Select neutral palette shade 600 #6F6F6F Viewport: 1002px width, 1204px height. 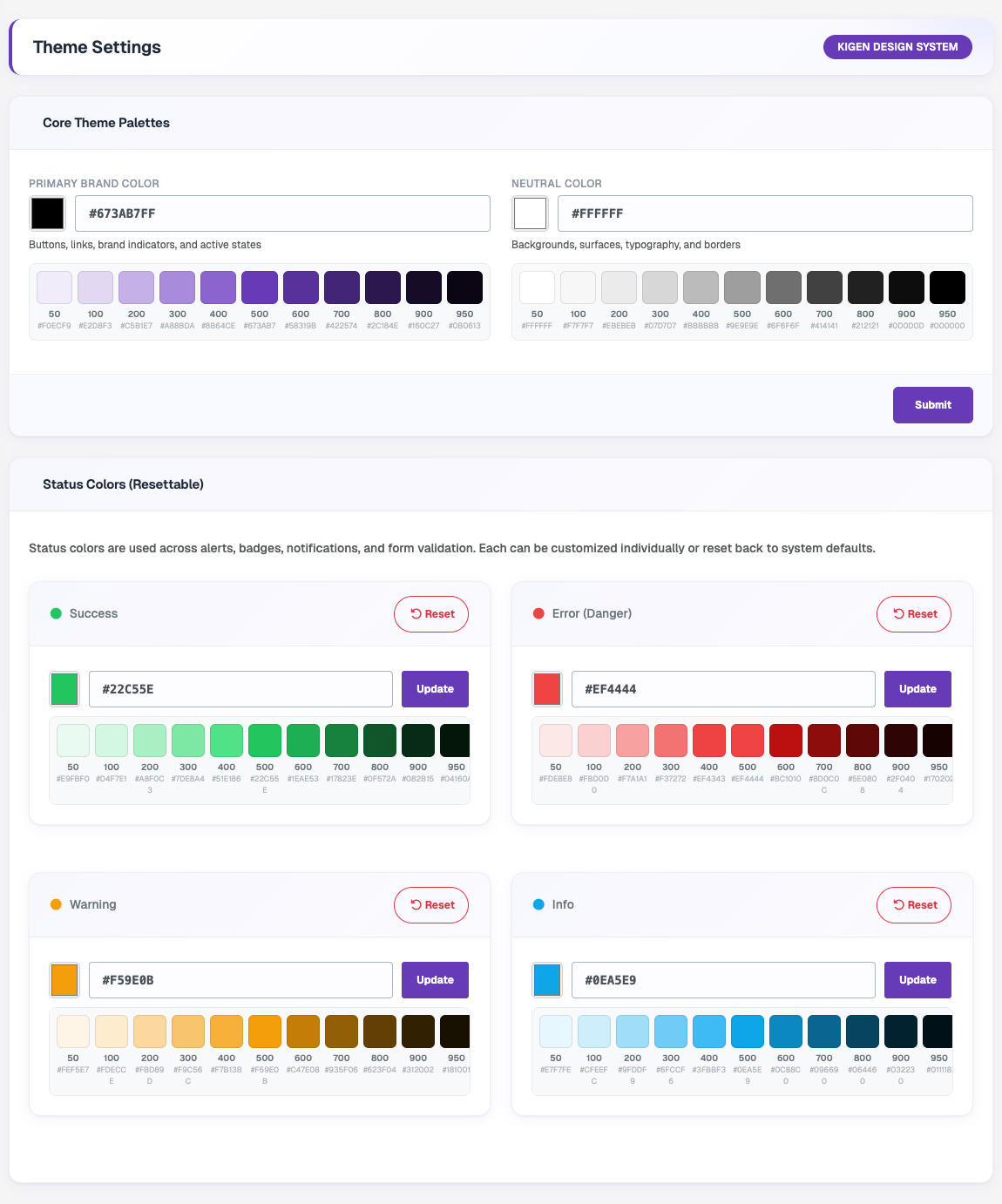coord(783,287)
